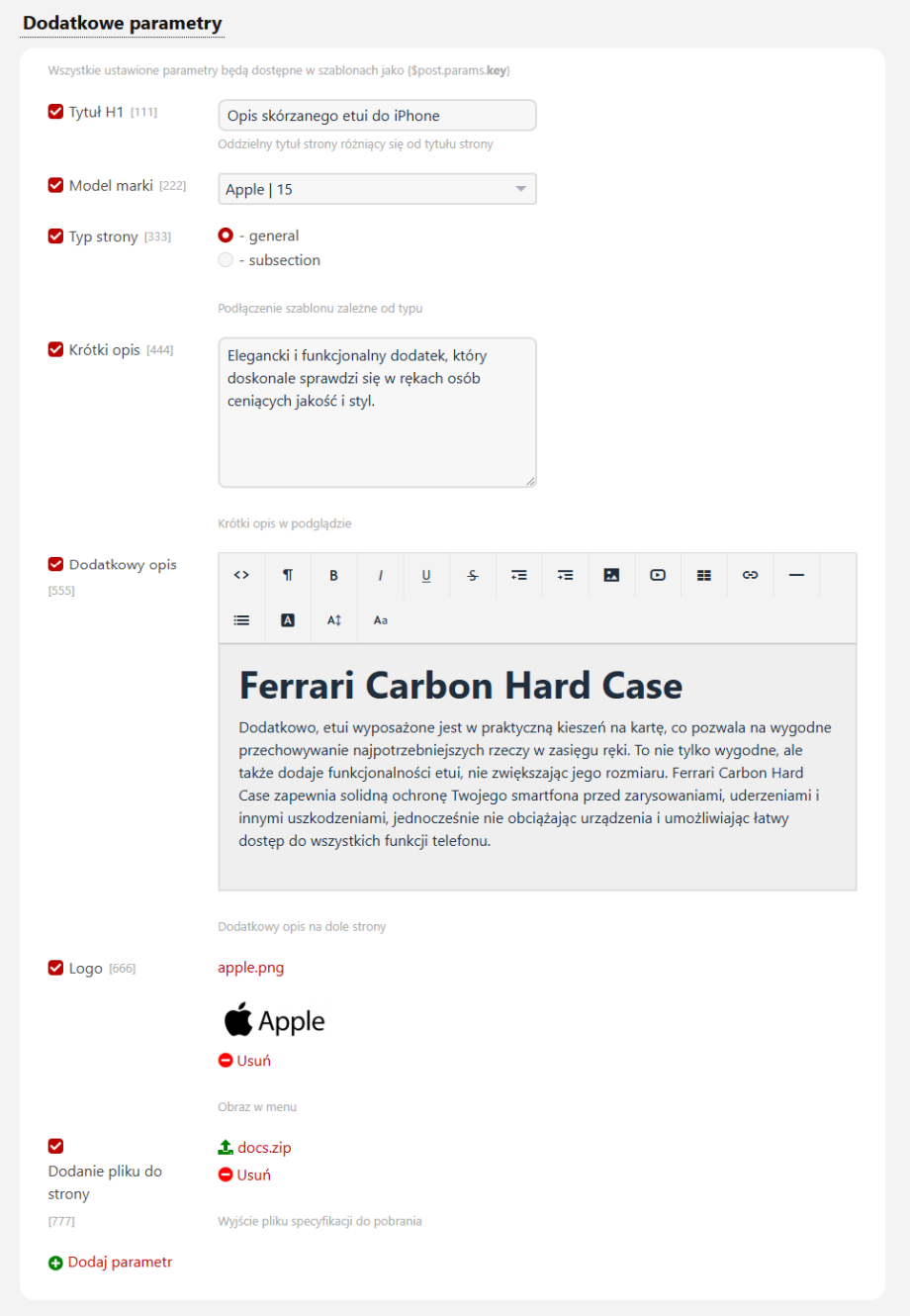Open HTML source code view in editor
Viewport: 910px width, 1316px height.
[x=241, y=575]
